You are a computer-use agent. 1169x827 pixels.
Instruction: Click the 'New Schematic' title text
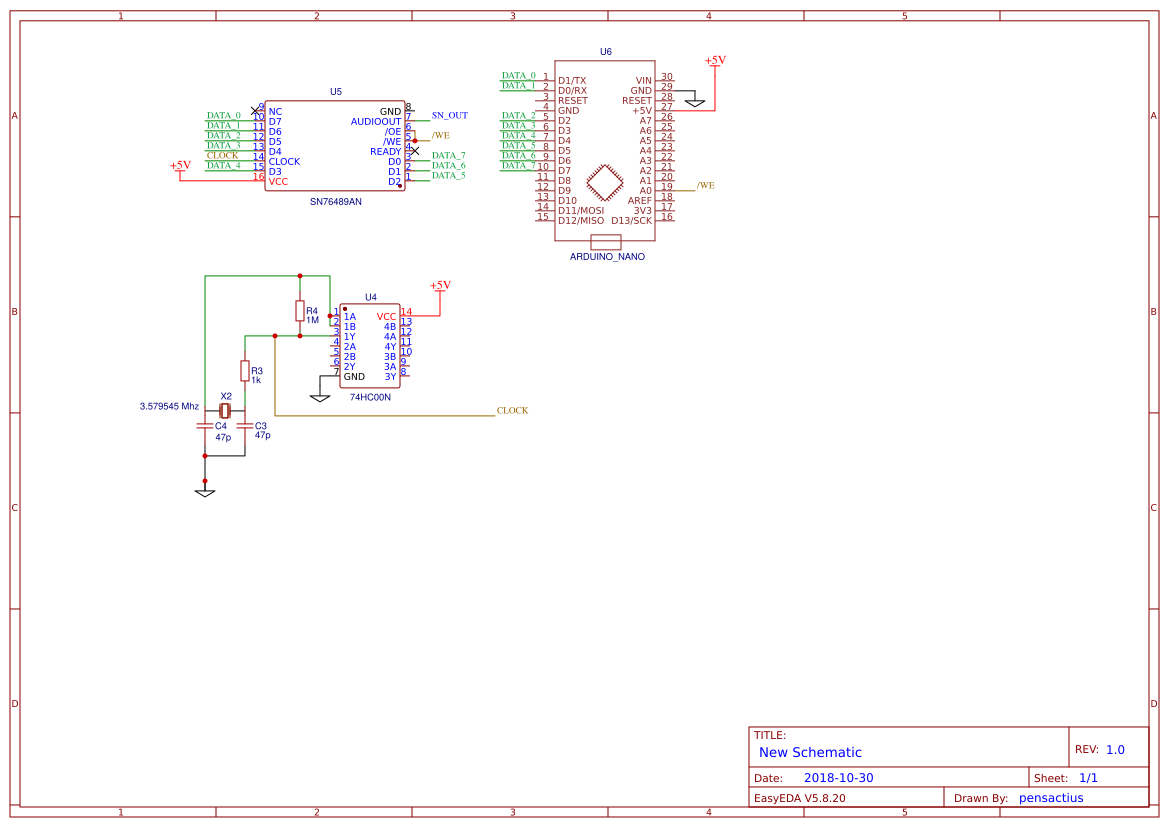[x=810, y=753]
